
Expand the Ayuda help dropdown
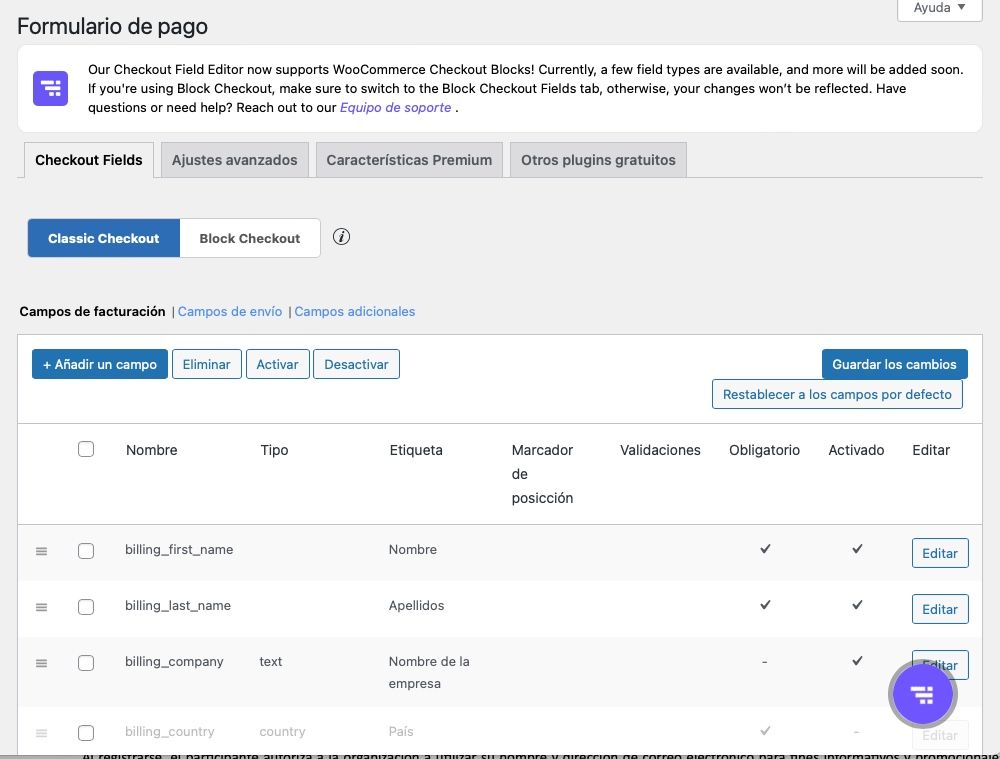point(939,8)
